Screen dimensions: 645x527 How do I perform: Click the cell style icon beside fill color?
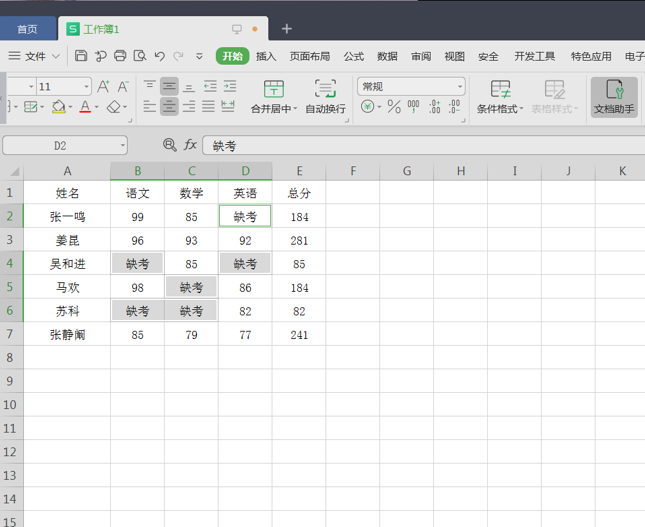(x=30, y=107)
